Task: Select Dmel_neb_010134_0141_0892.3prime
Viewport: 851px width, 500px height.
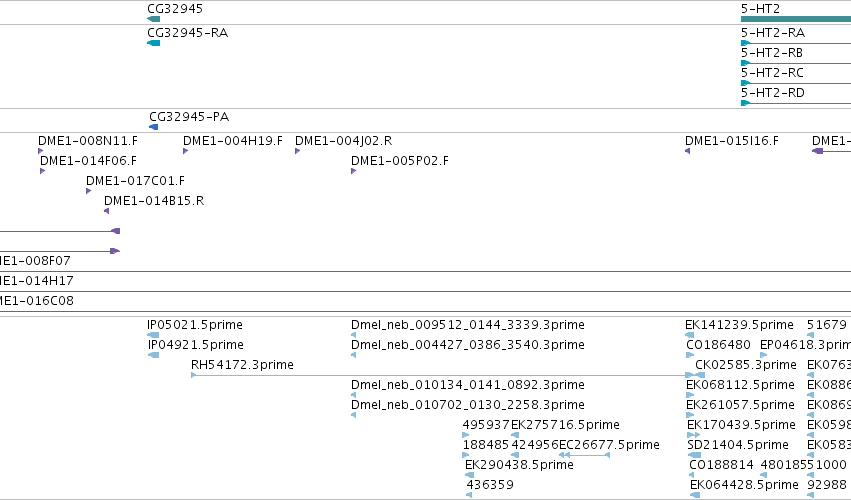Action: tap(468, 385)
